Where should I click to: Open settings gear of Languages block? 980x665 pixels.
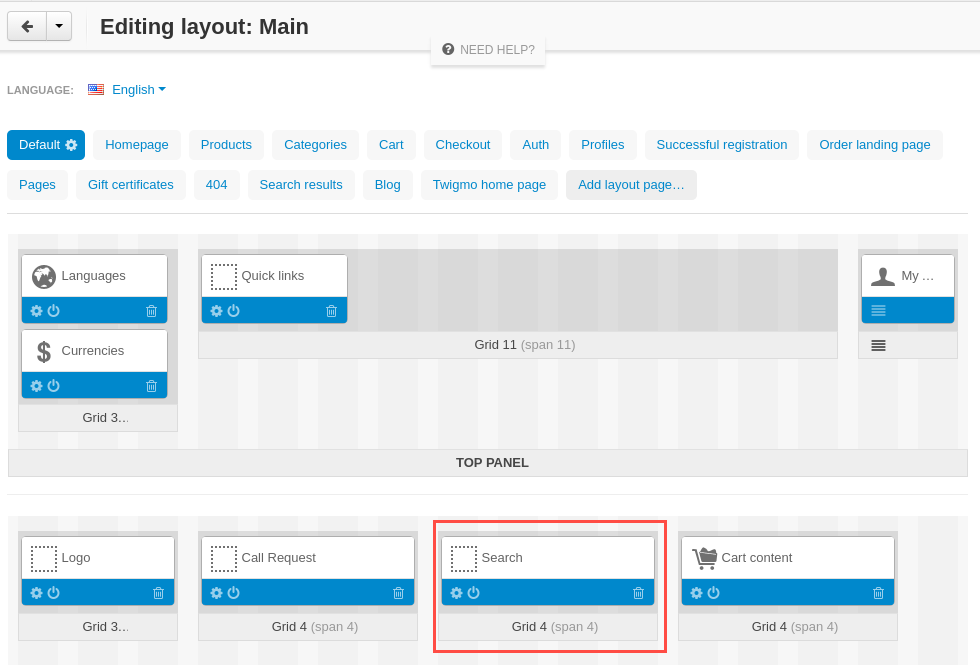point(36,311)
